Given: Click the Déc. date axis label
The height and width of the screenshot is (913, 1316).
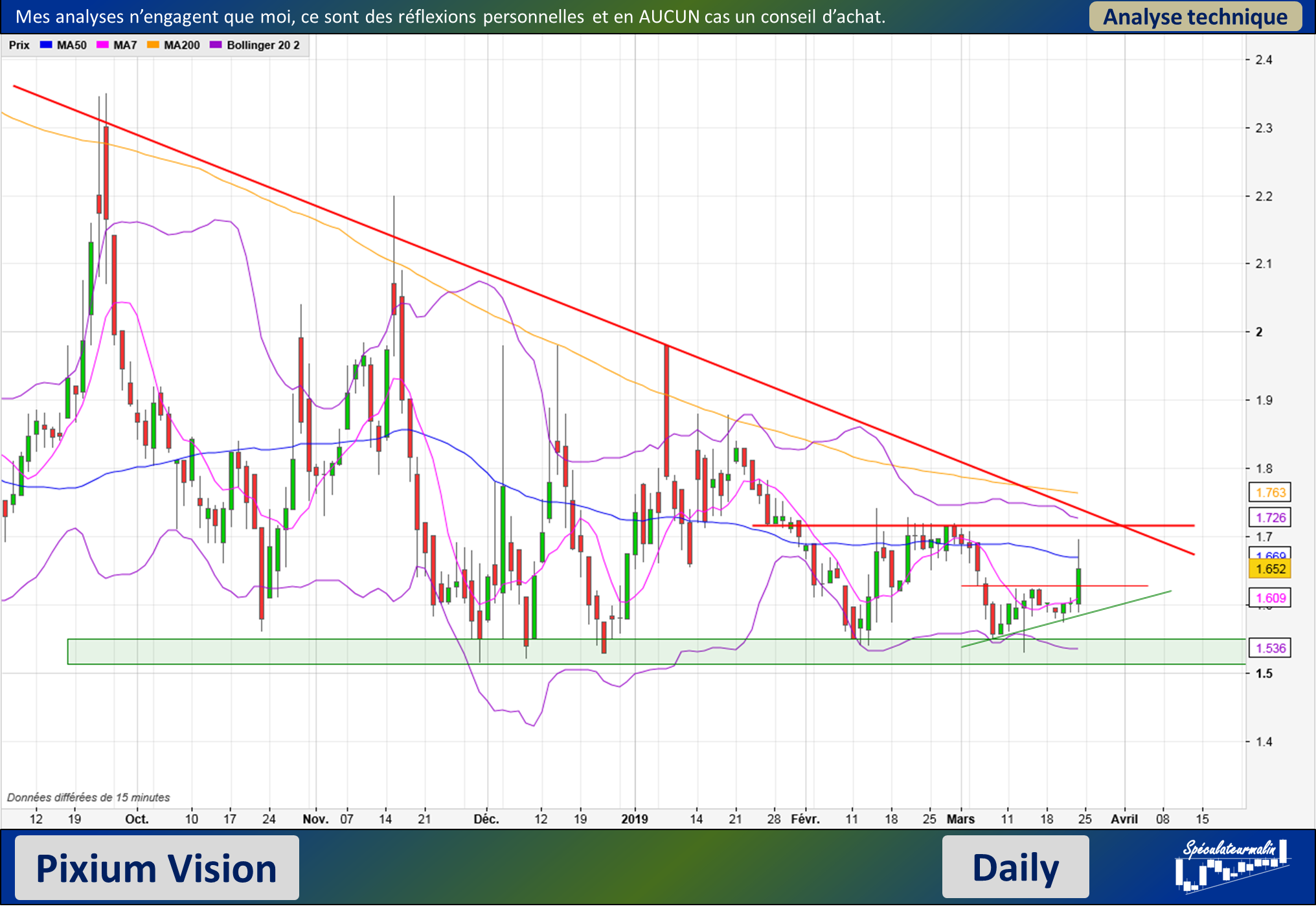Looking at the screenshot, I should coord(486,819).
